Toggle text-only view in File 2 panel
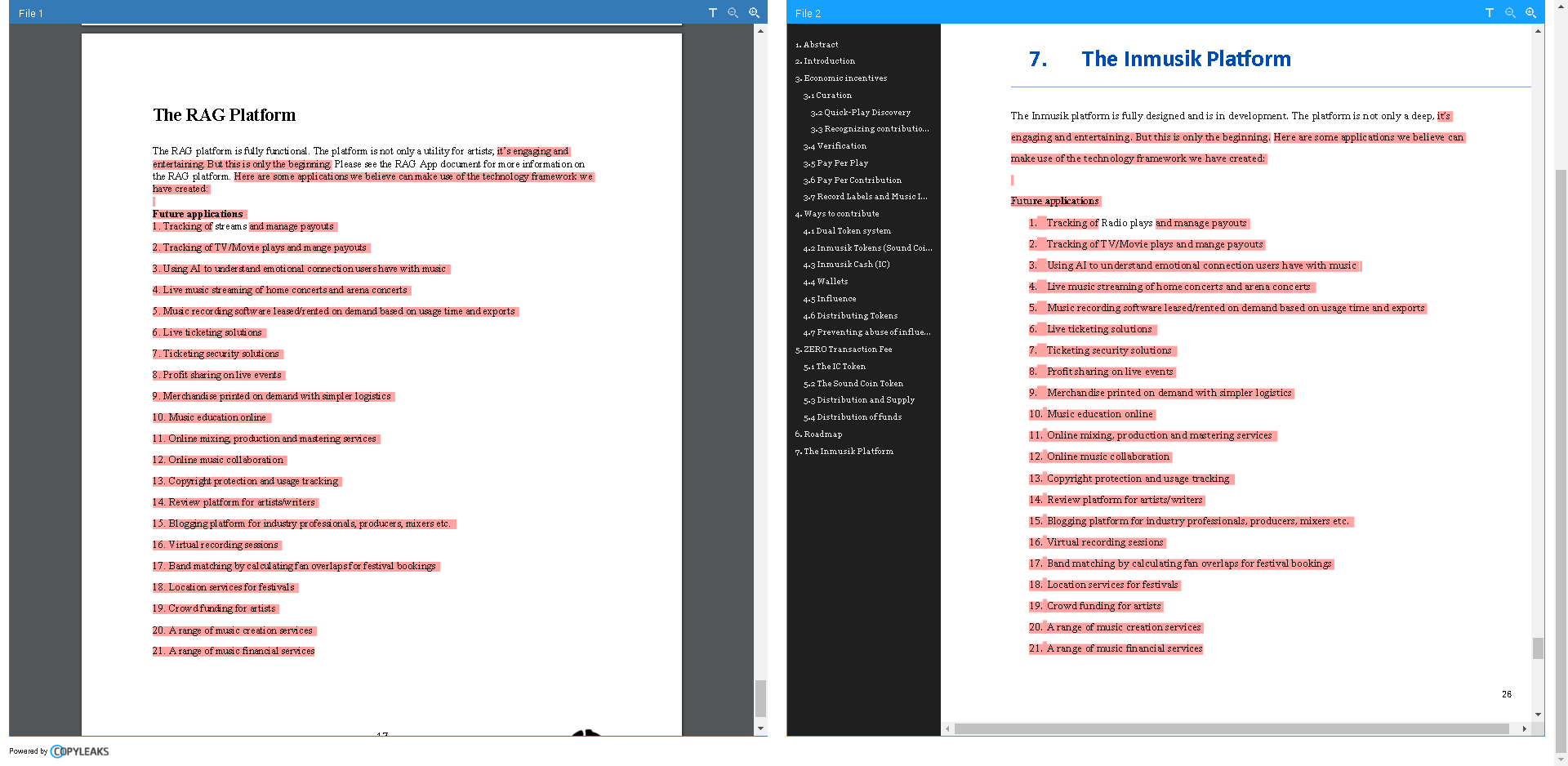1568x766 pixels. pos(1489,13)
